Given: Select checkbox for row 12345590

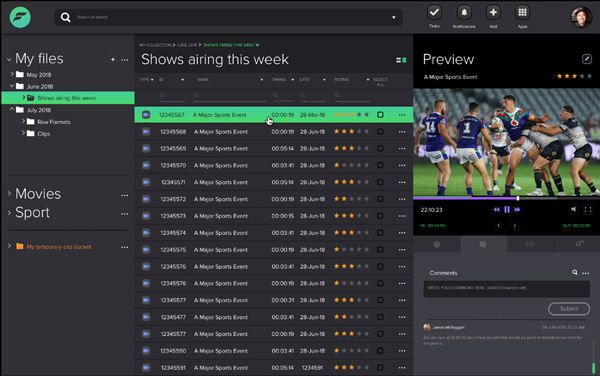Looking at the screenshot, I should [x=380, y=350].
